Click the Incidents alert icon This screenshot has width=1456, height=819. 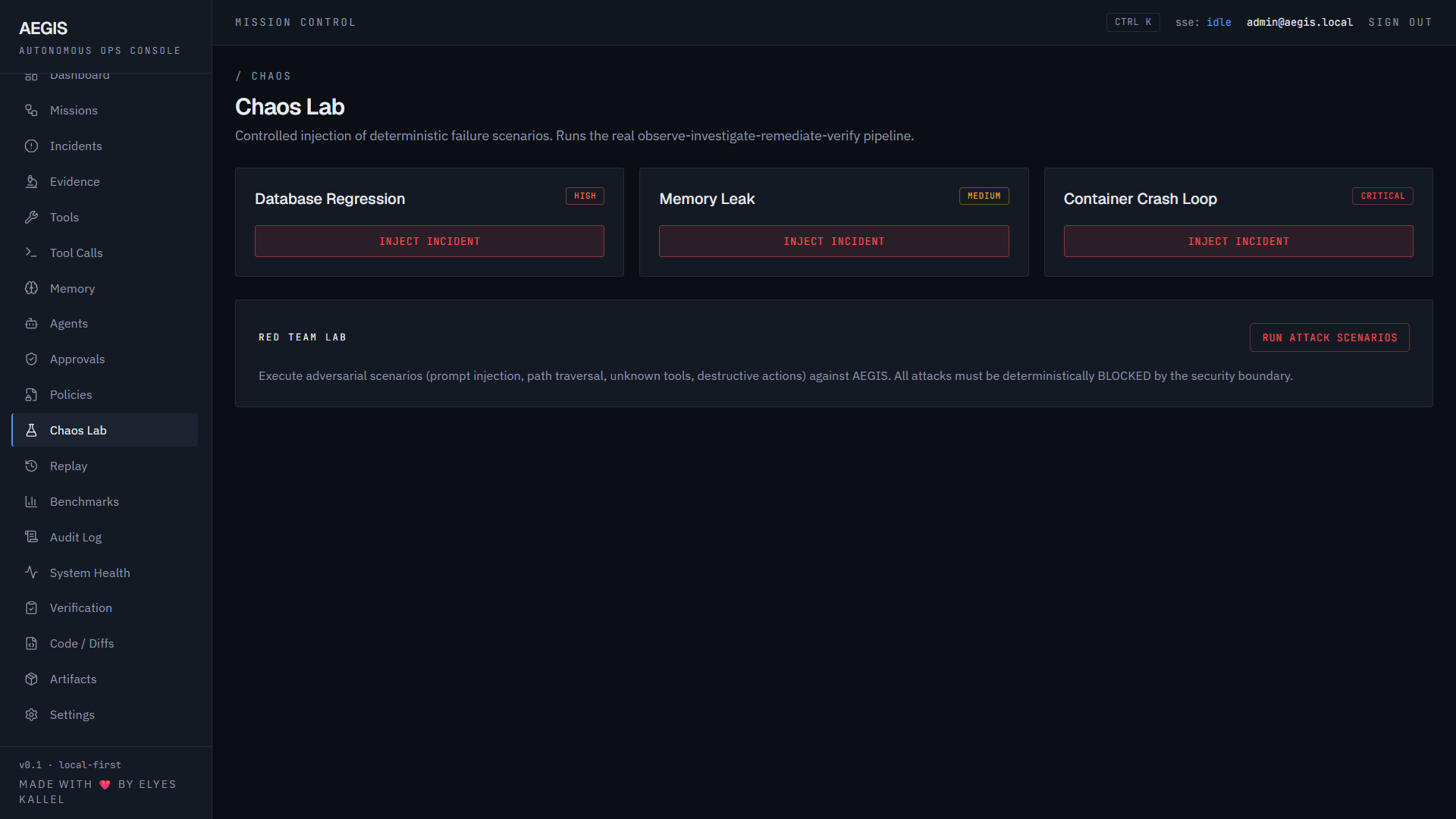(31, 146)
